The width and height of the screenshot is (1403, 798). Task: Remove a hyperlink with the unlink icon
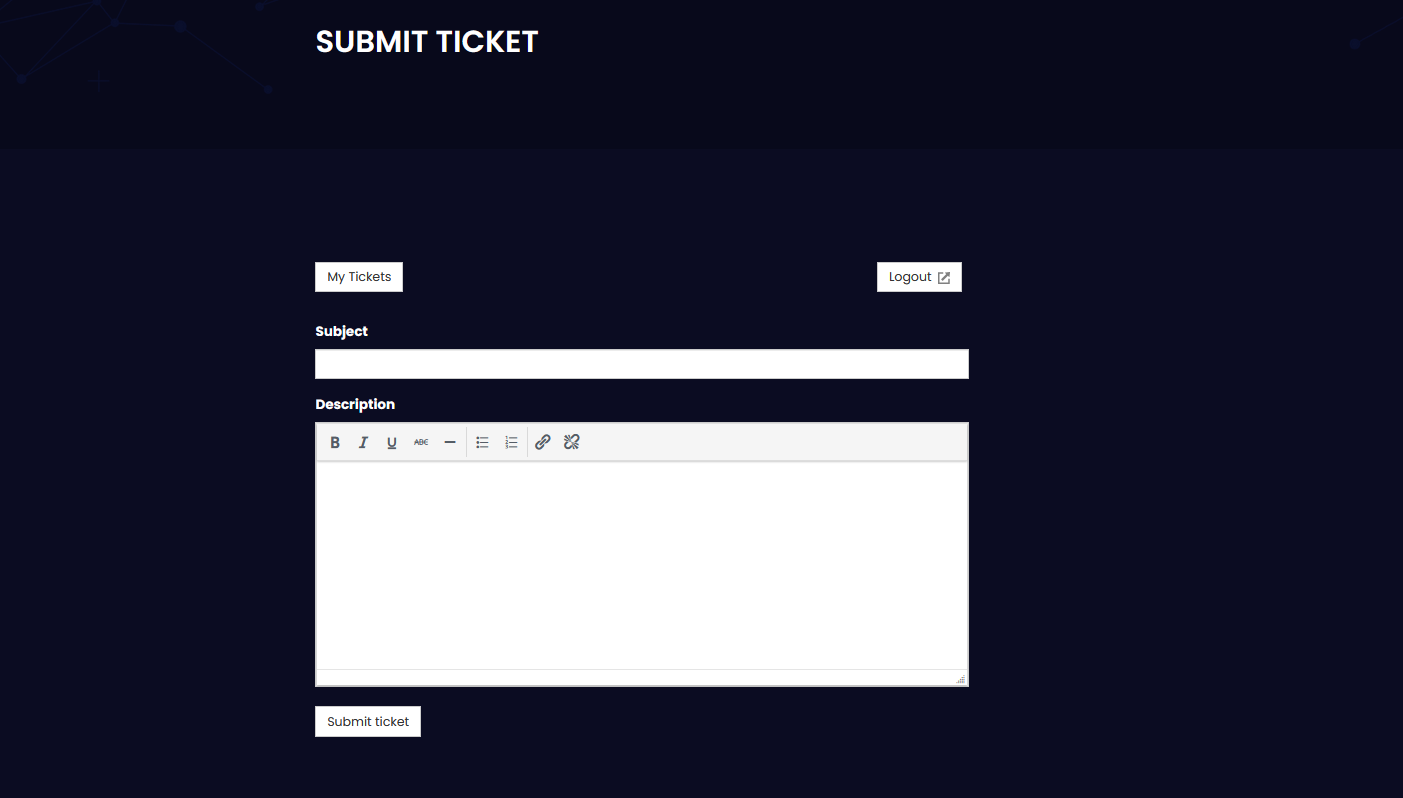[571, 441]
